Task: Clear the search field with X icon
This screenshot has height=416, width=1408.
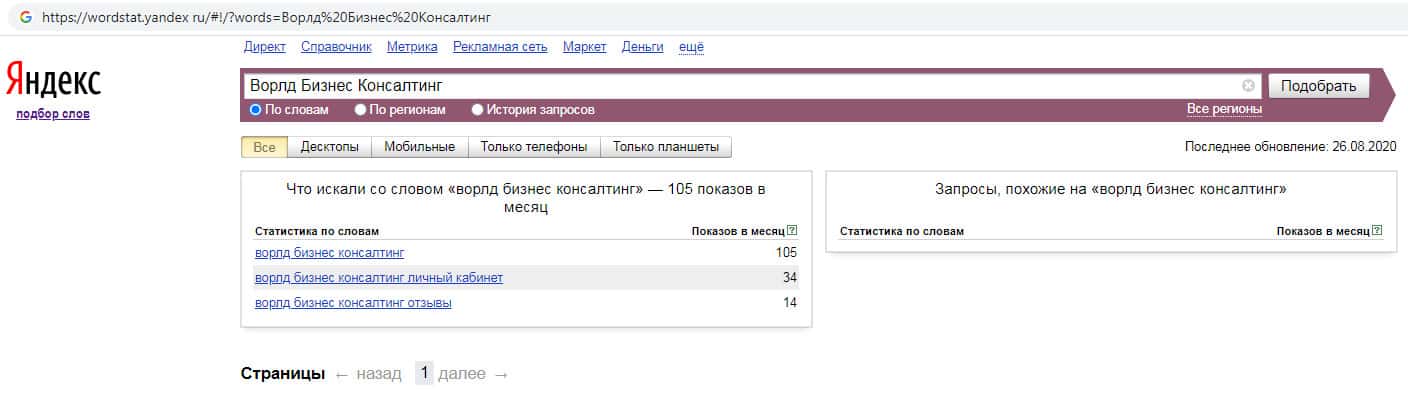Action: point(1248,86)
